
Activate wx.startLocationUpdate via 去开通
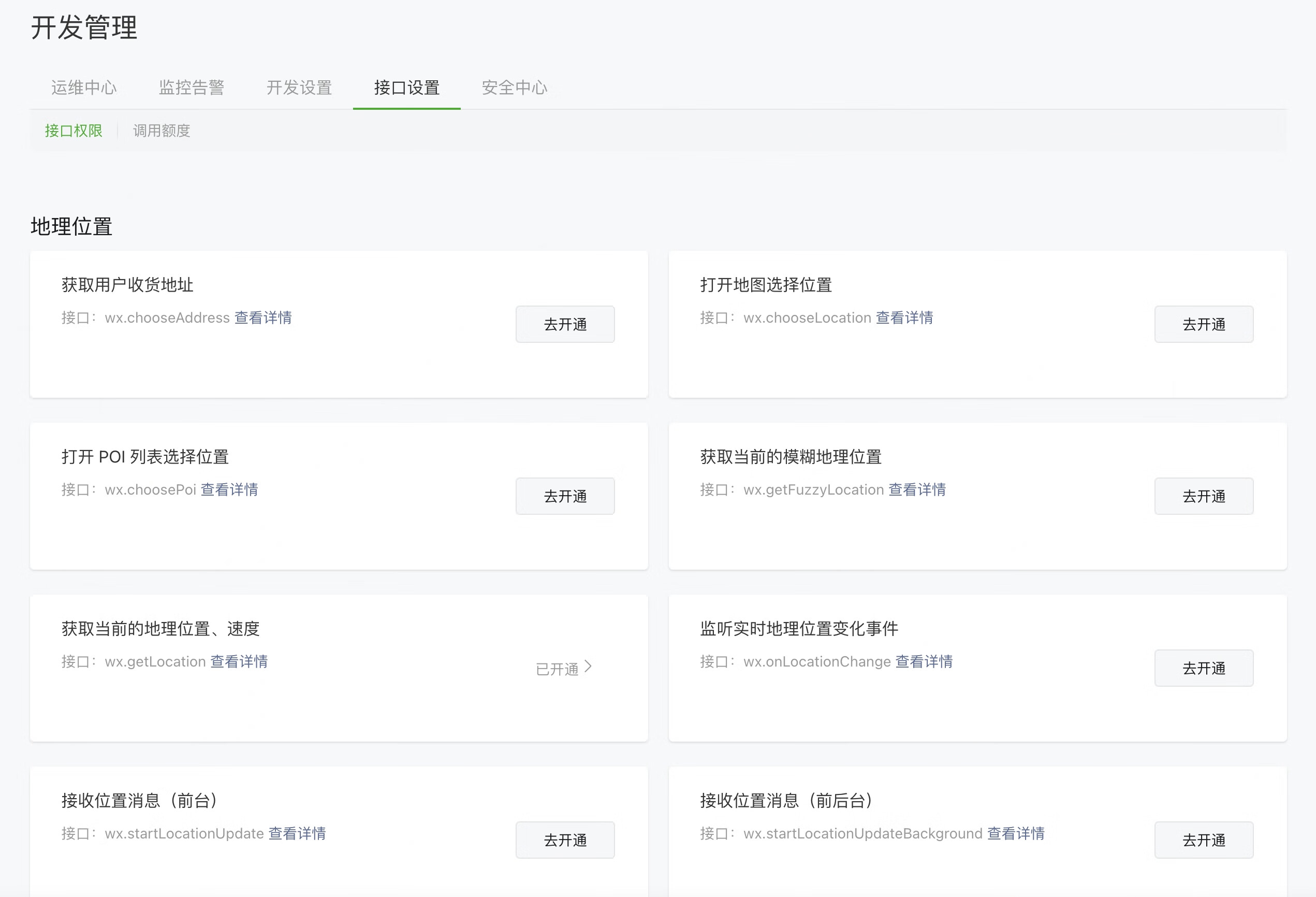click(x=565, y=840)
